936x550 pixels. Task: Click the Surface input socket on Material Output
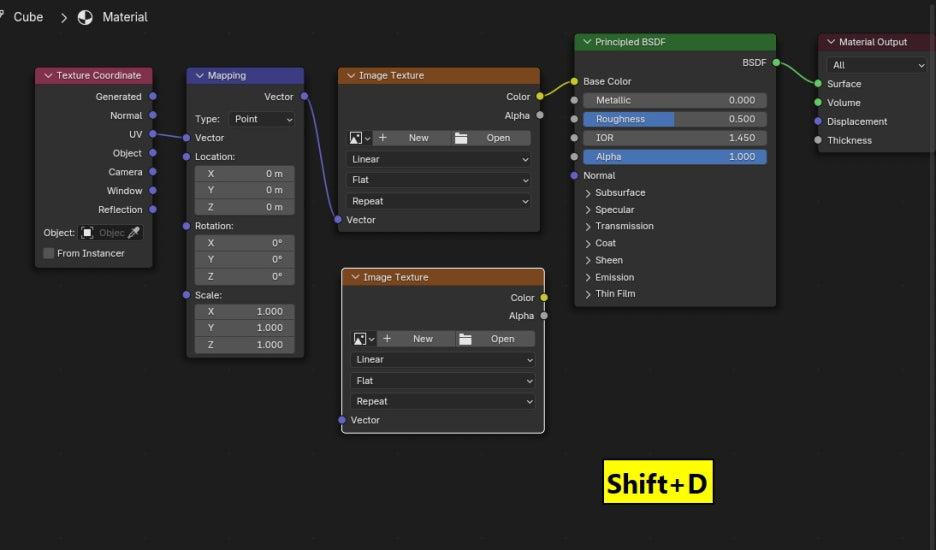coord(818,84)
